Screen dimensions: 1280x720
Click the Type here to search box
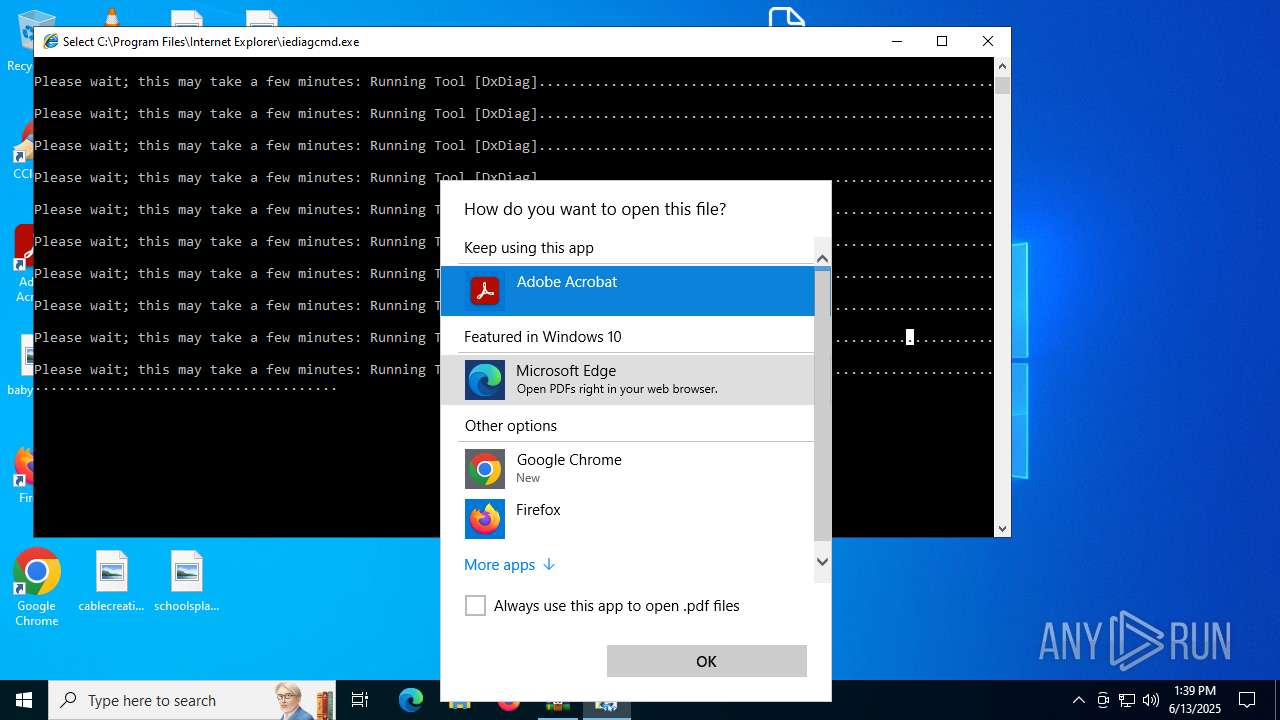click(x=192, y=700)
